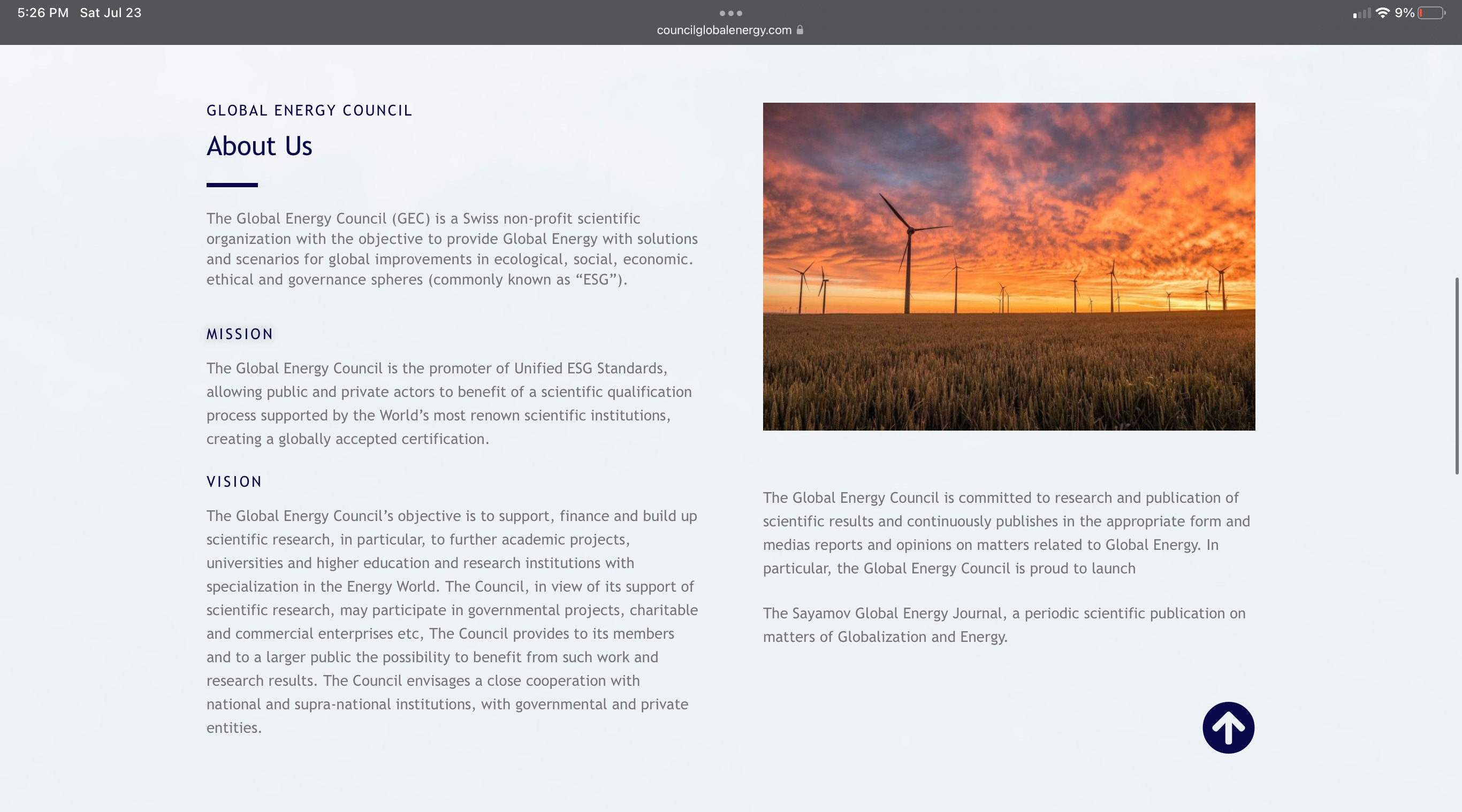Screen dimensions: 1462x812
Task: Click the MISSION section heading
Action: coord(240,334)
